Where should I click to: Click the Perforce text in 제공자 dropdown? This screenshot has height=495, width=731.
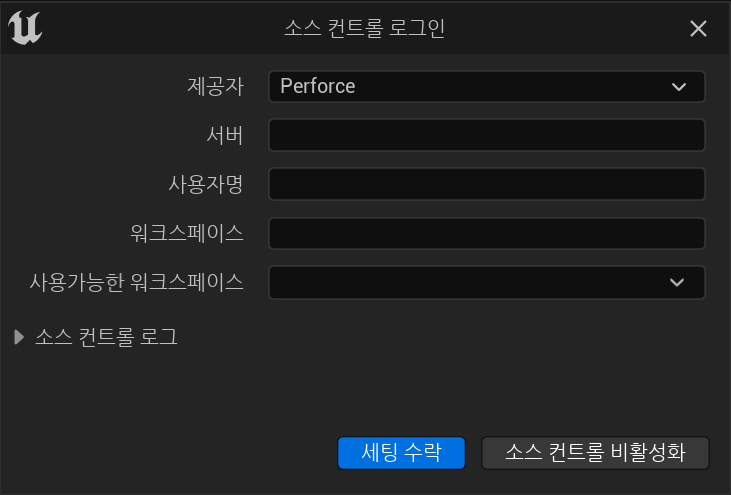point(318,86)
